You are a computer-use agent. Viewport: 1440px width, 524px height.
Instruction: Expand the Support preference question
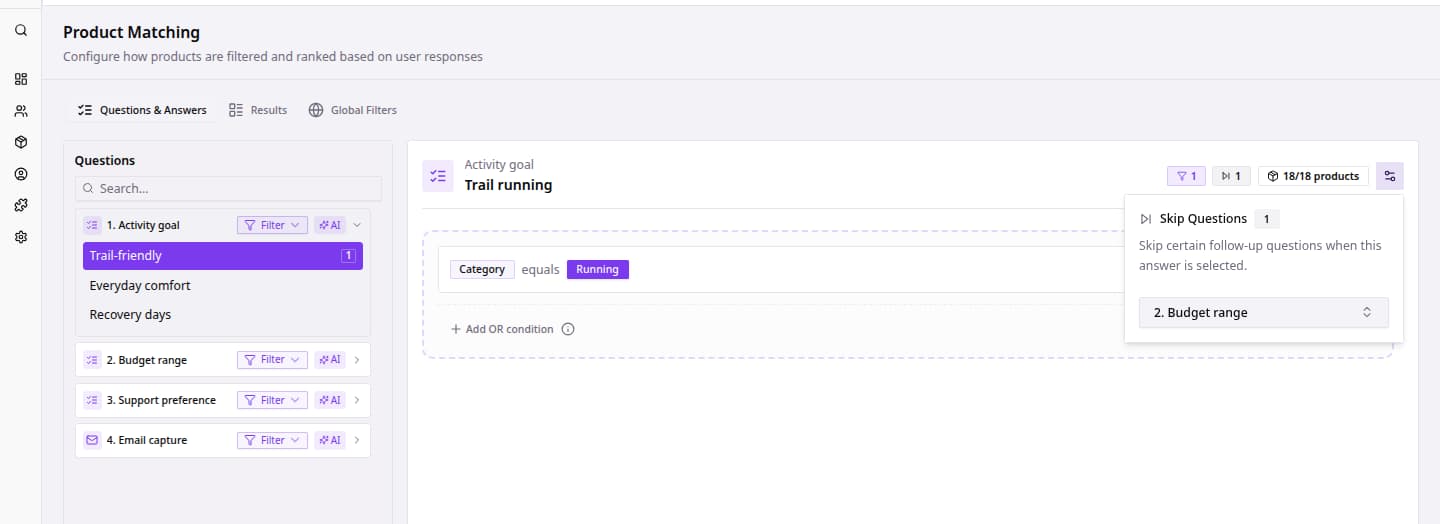(357, 400)
